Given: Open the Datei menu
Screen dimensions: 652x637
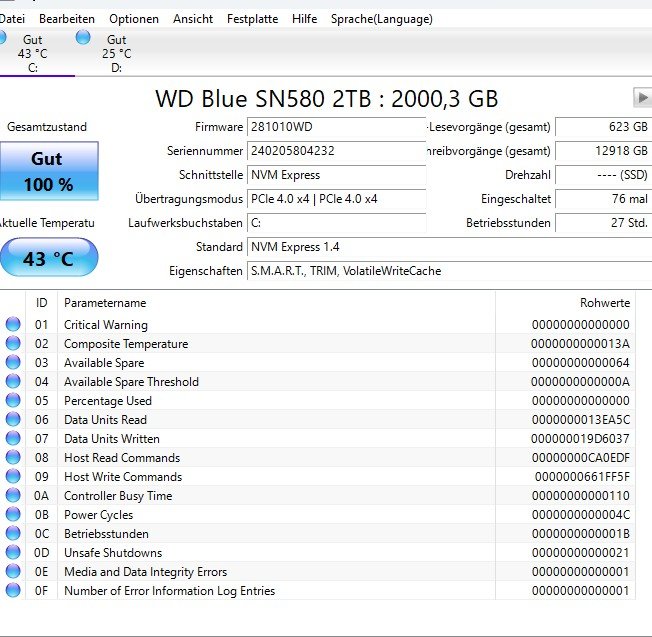Looking at the screenshot, I should [x=12, y=19].
